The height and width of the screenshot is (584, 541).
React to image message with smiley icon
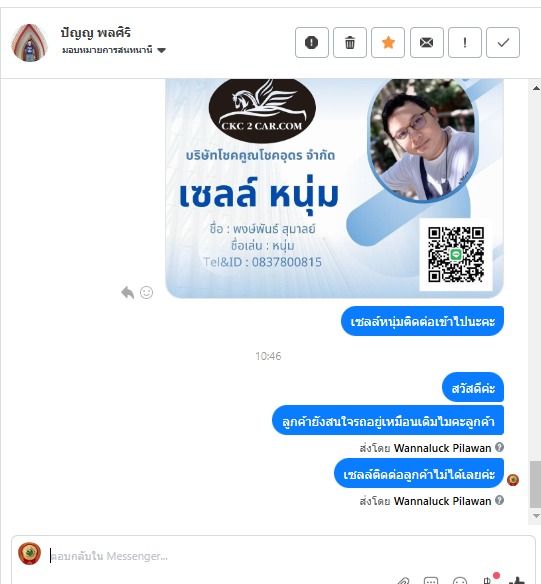pyautogui.click(x=146, y=292)
